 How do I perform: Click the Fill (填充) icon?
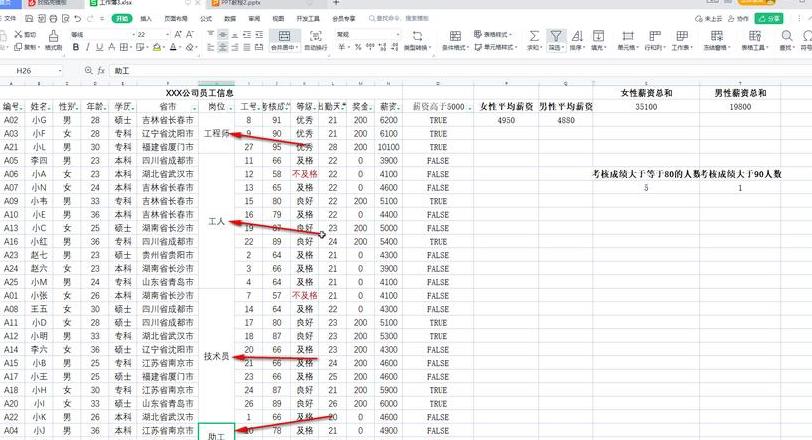[x=598, y=36]
